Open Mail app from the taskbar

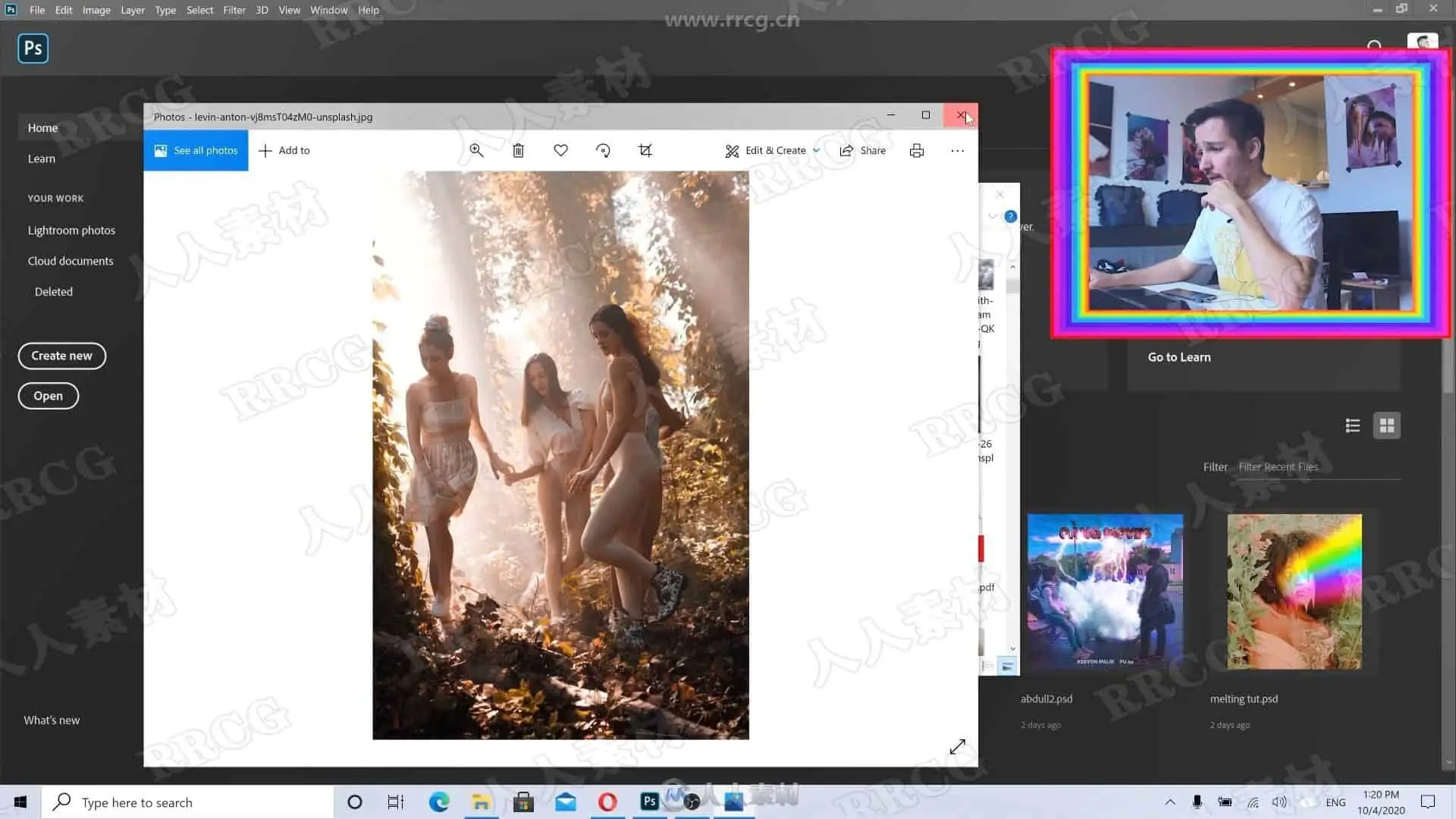(x=566, y=802)
